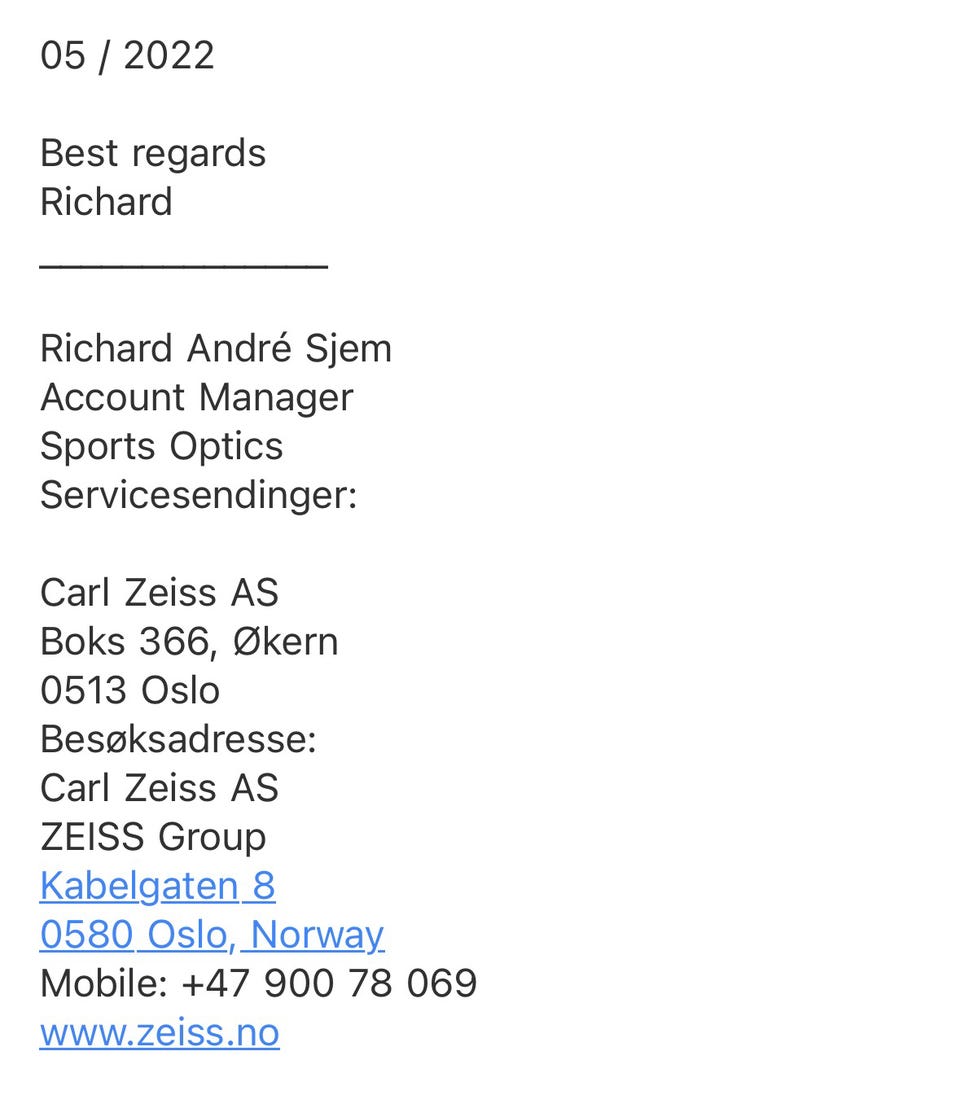Click the Servicesendinger: label
Viewport: 960px width, 1095px height.
click(198, 495)
